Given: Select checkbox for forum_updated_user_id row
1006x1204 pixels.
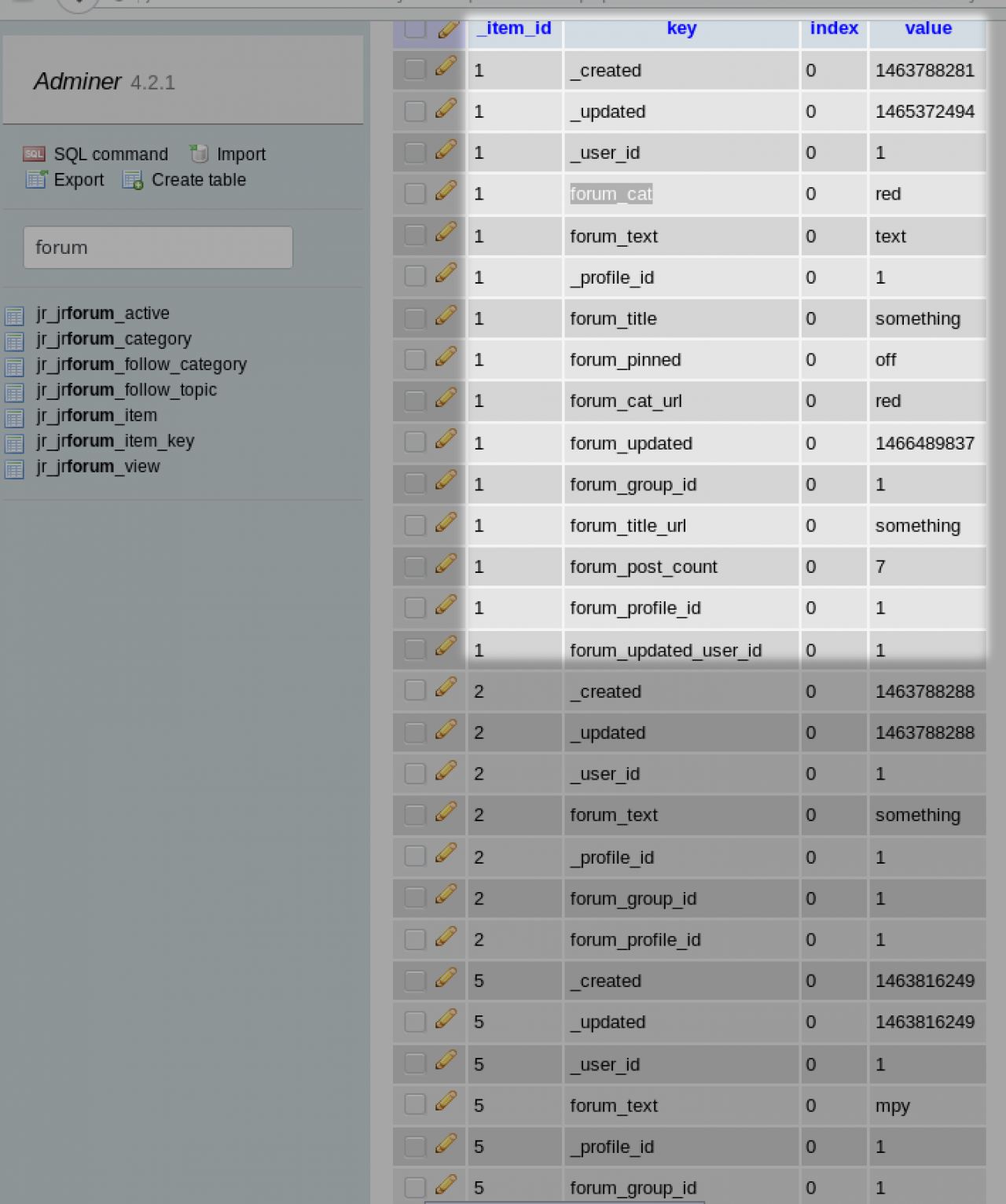Looking at the screenshot, I should 415,649.
